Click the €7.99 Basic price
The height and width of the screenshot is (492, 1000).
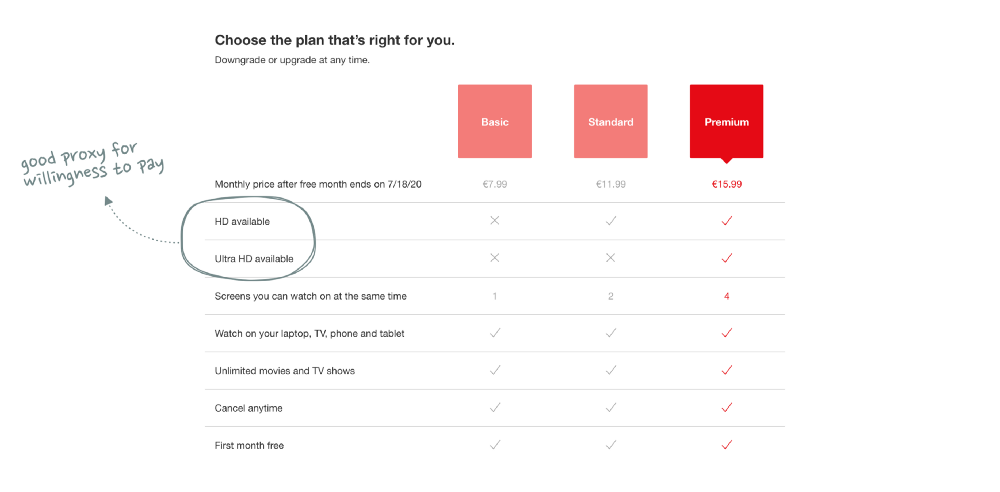tap(495, 184)
